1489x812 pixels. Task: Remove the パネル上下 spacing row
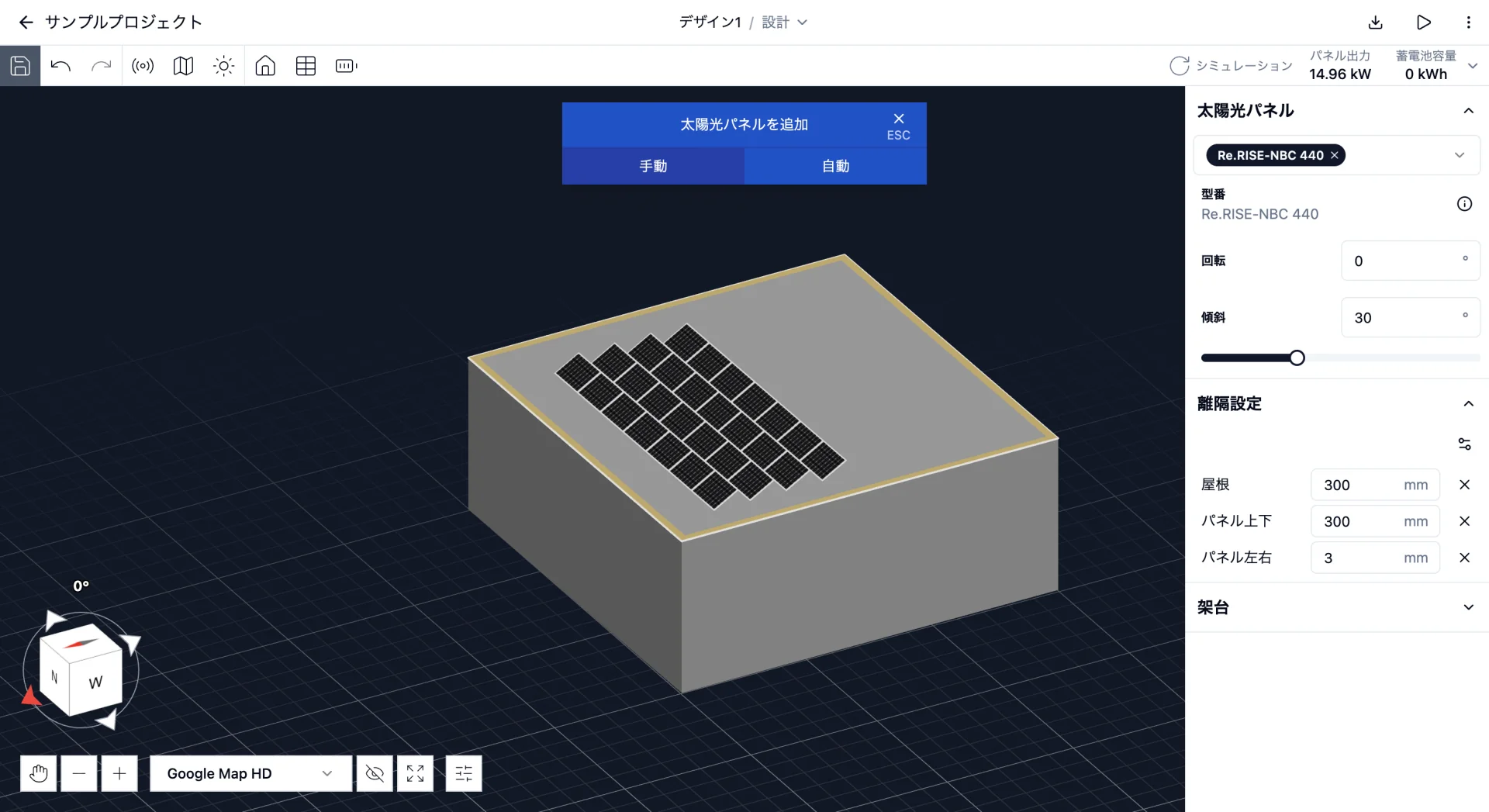(x=1464, y=521)
